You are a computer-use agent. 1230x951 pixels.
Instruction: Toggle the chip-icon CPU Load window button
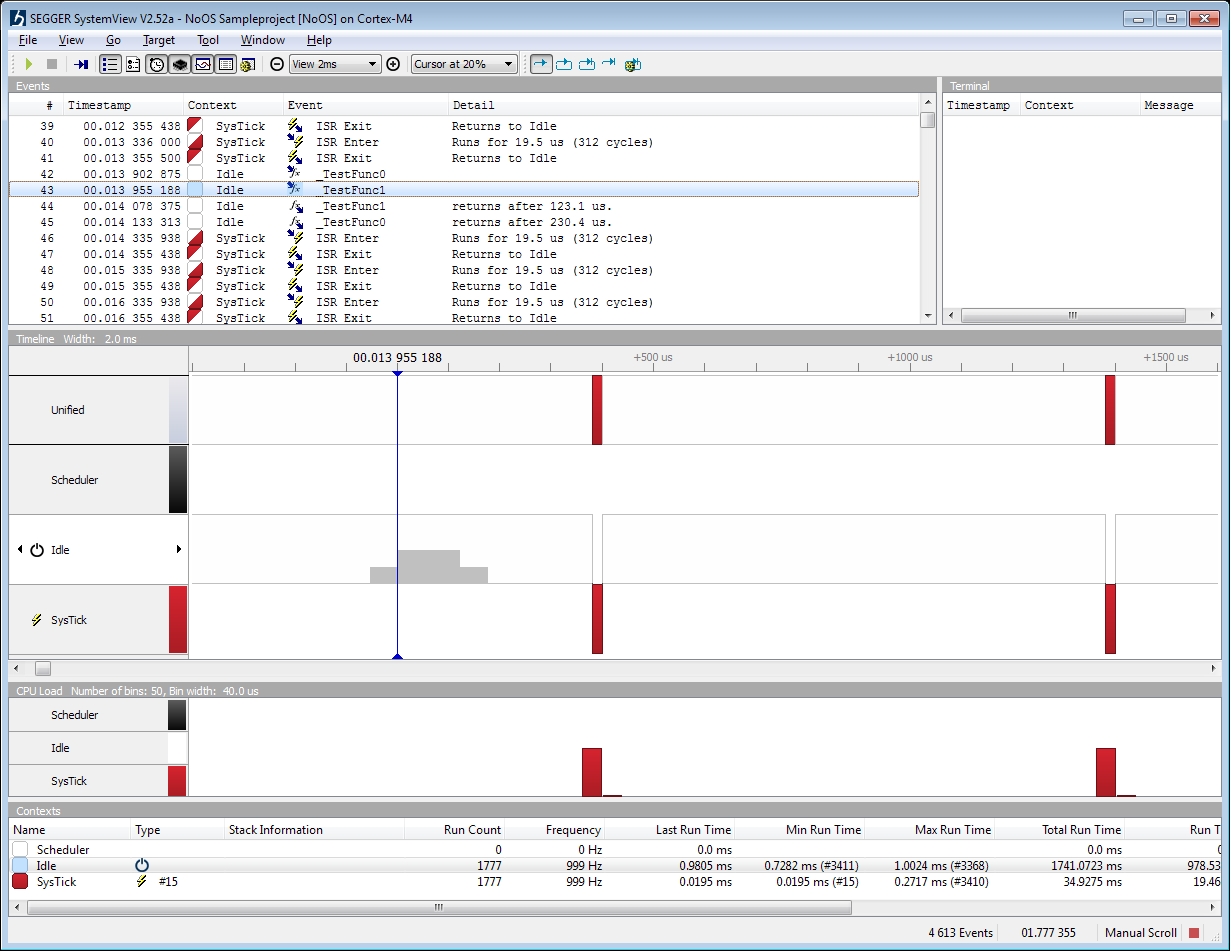point(179,64)
